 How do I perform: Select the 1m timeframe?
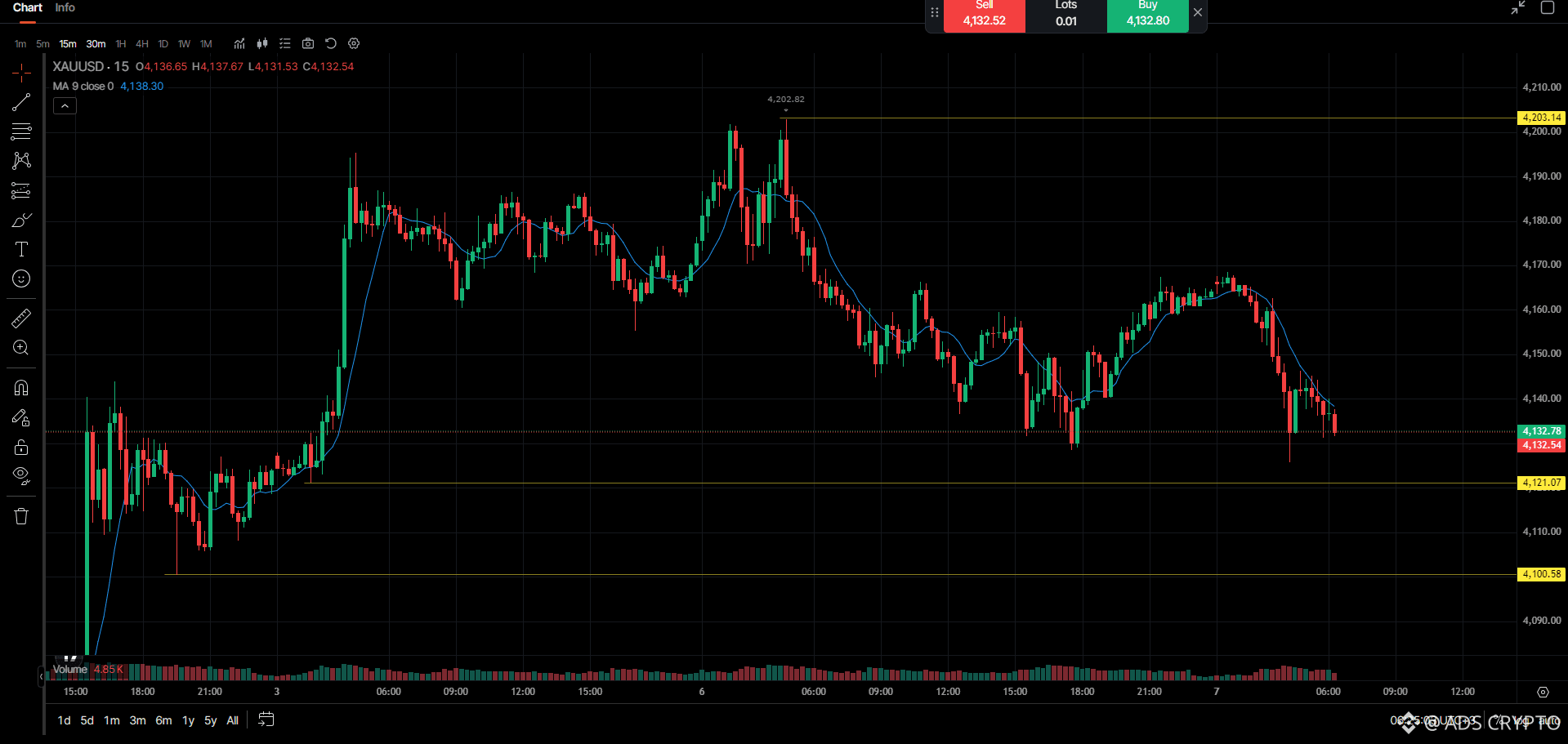tap(20, 44)
